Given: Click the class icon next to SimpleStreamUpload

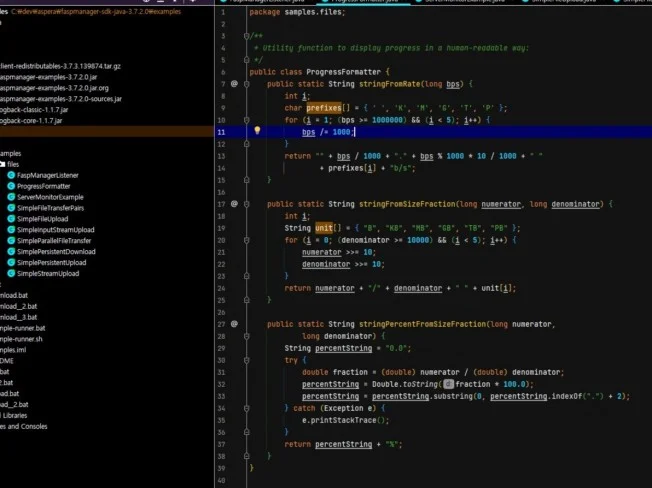Looking at the screenshot, I should coord(12,273).
